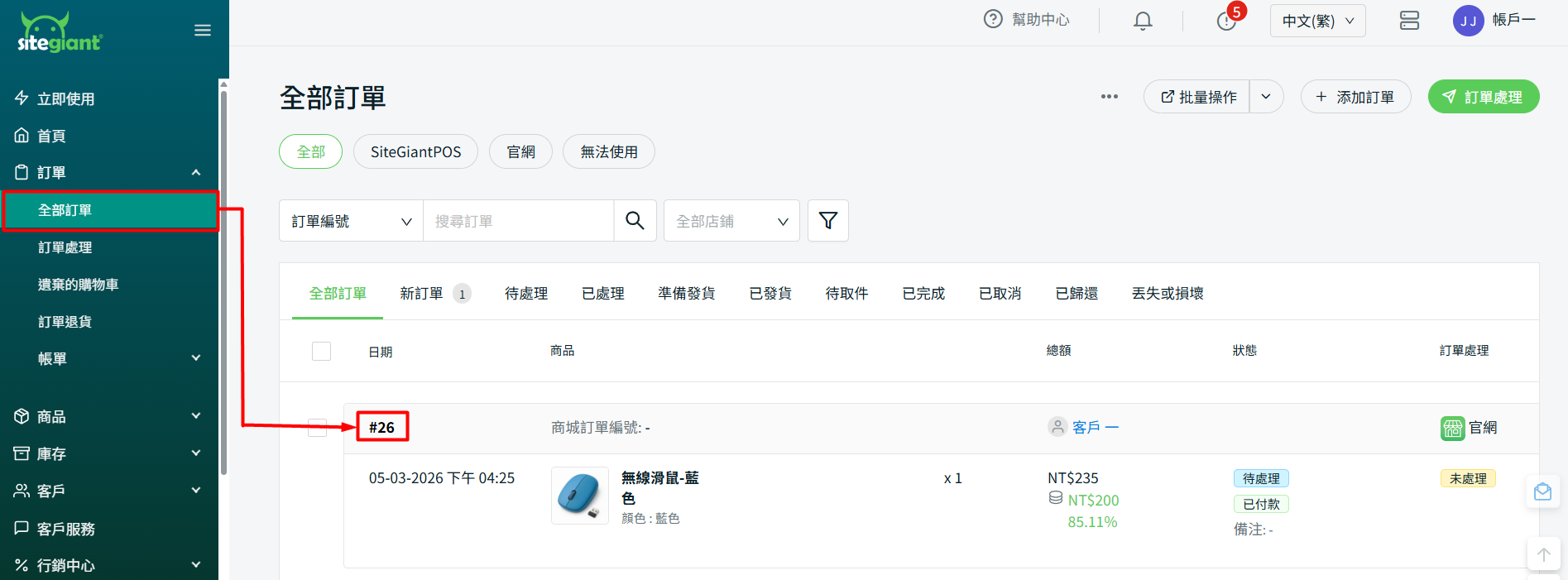Screen dimensions: 1568x580
Task: Click the 搜尋訂單 search field
Action: point(518,221)
